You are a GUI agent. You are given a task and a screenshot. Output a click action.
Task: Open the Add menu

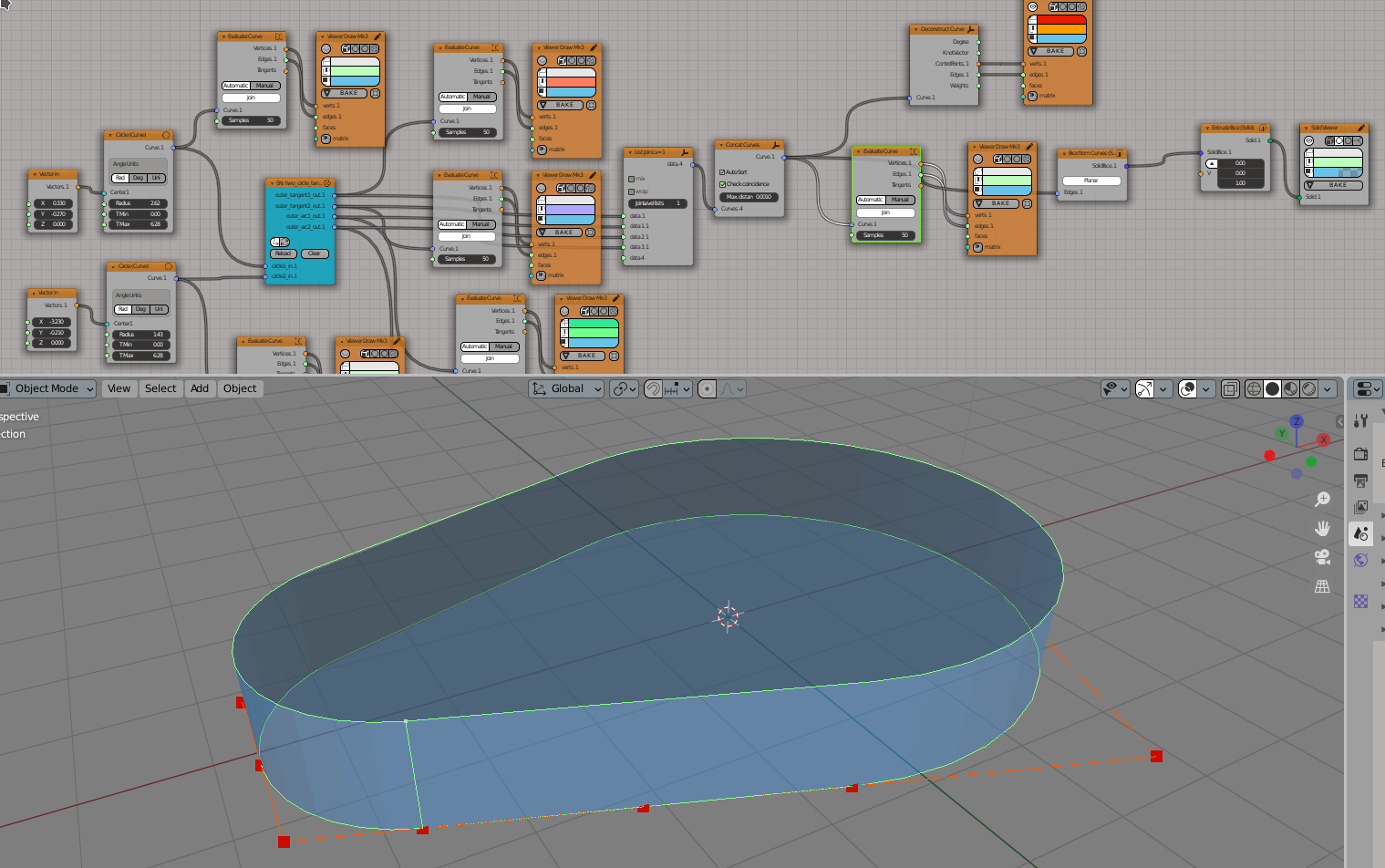(x=200, y=388)
